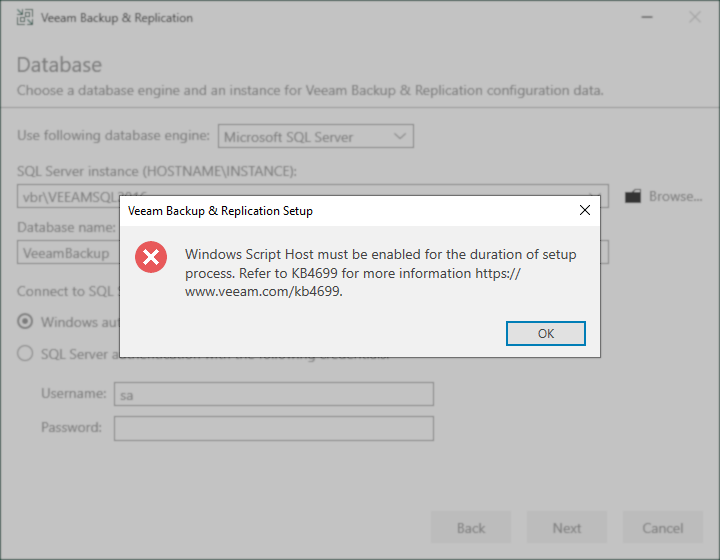Close the Veeam Backup & Replication window
This screenshot has width=720, height=560.
695,17
